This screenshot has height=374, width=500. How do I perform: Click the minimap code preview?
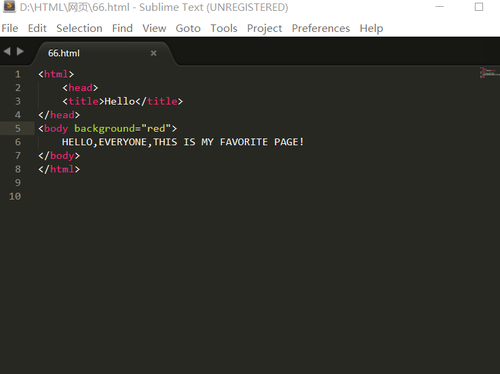click(x=490, y=73)
